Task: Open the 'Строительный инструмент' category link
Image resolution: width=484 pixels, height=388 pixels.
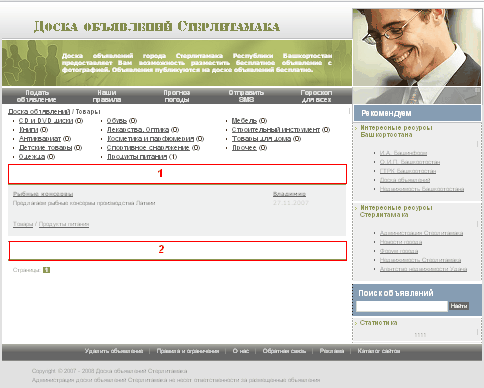Action: click(x=276, y=130)
